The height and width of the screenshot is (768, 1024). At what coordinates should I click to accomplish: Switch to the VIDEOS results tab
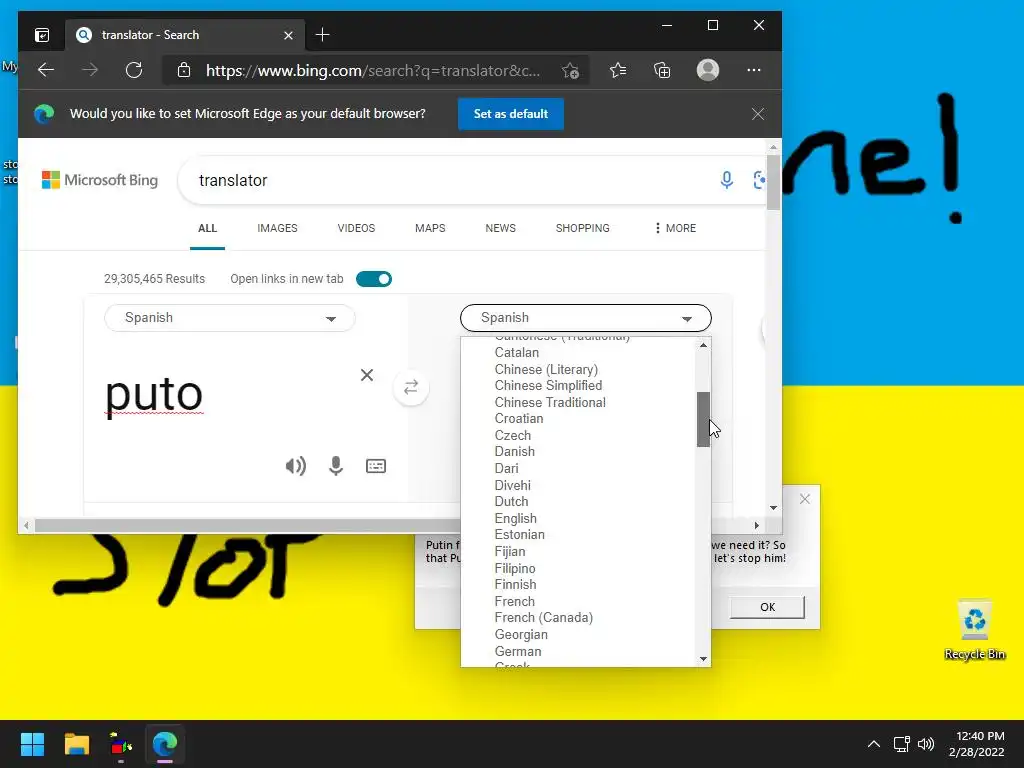[356, 228]
